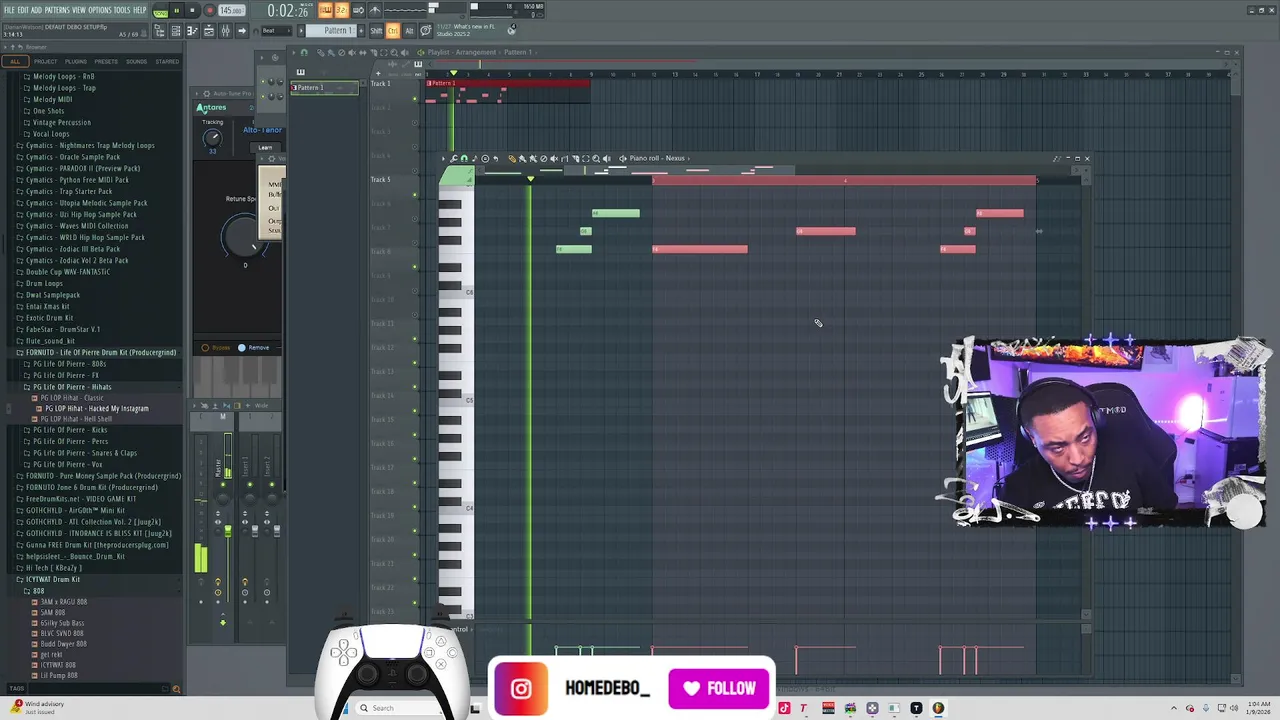Screen dimensions: 1280x720
Task: Select the STARRED browser tab
Action: (167, 61)
